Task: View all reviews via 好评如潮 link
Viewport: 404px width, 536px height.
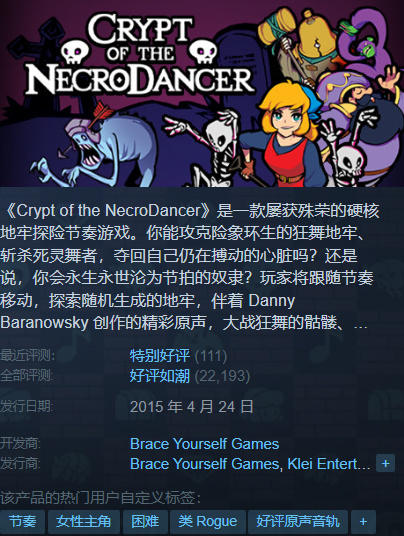Action: (160, 376)
